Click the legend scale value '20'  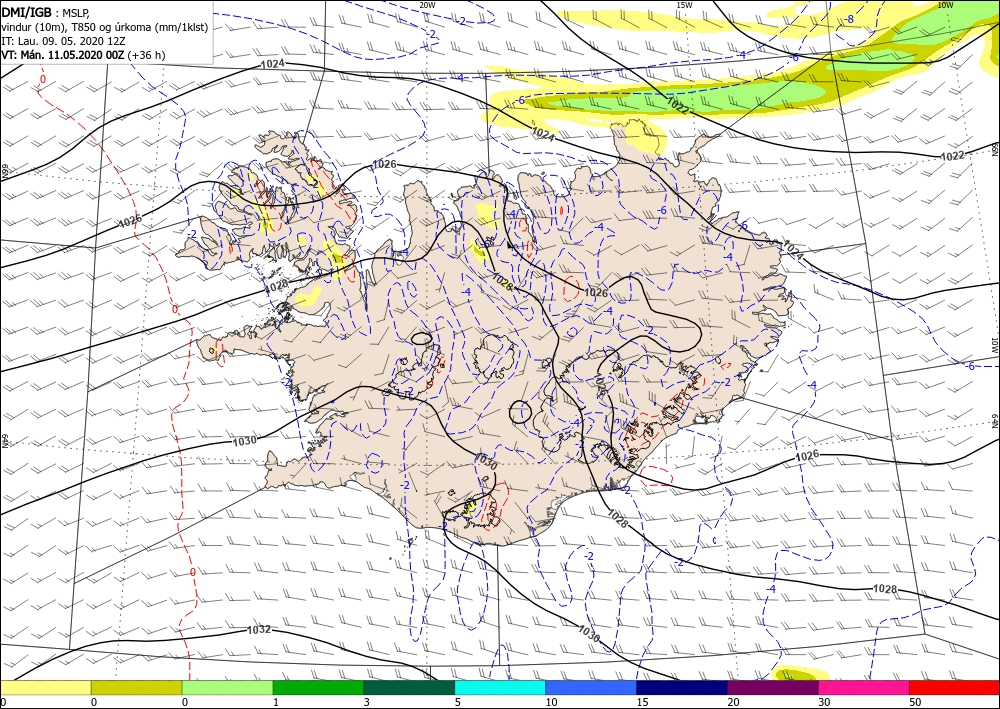(733, 702)
